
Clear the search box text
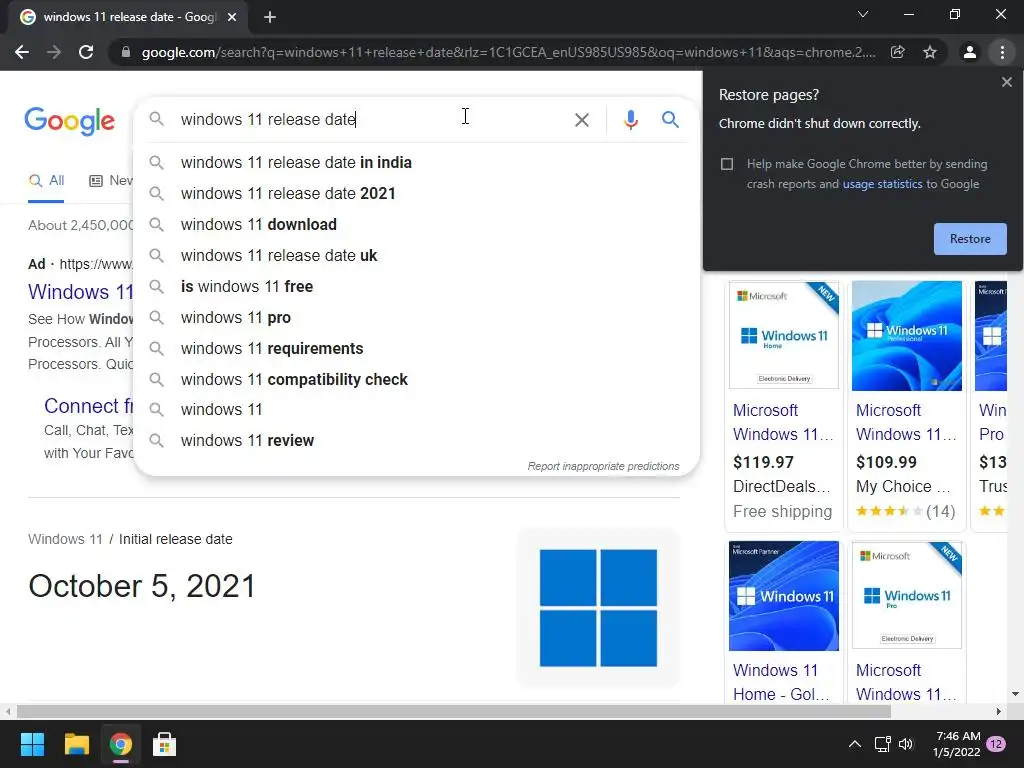pyautogui.click(x=581, y=120)
